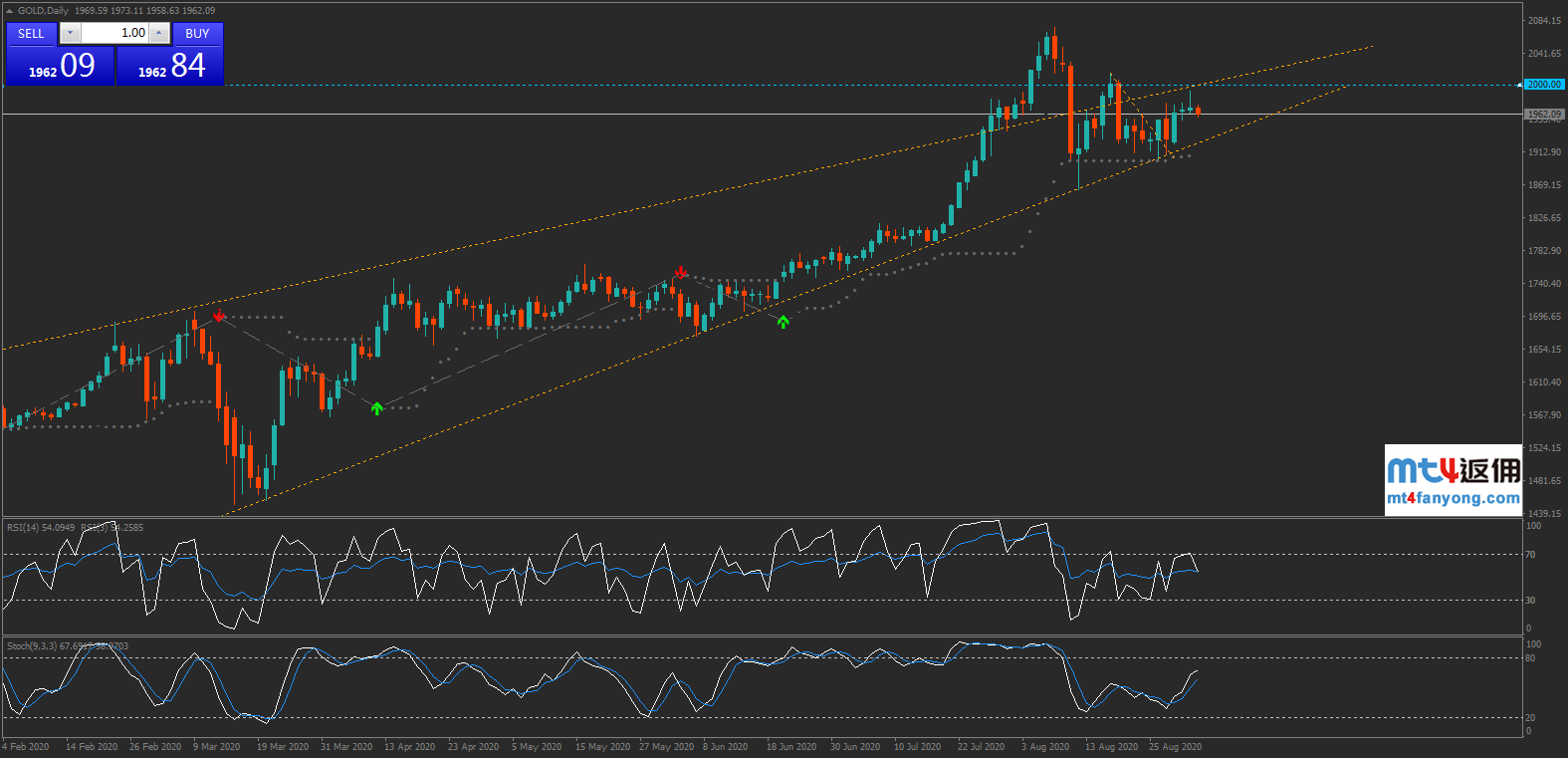Screen dimensions: 1568x758
Task: Collapse one-click trading panel via triangle
Action: [x=9, y=11]
